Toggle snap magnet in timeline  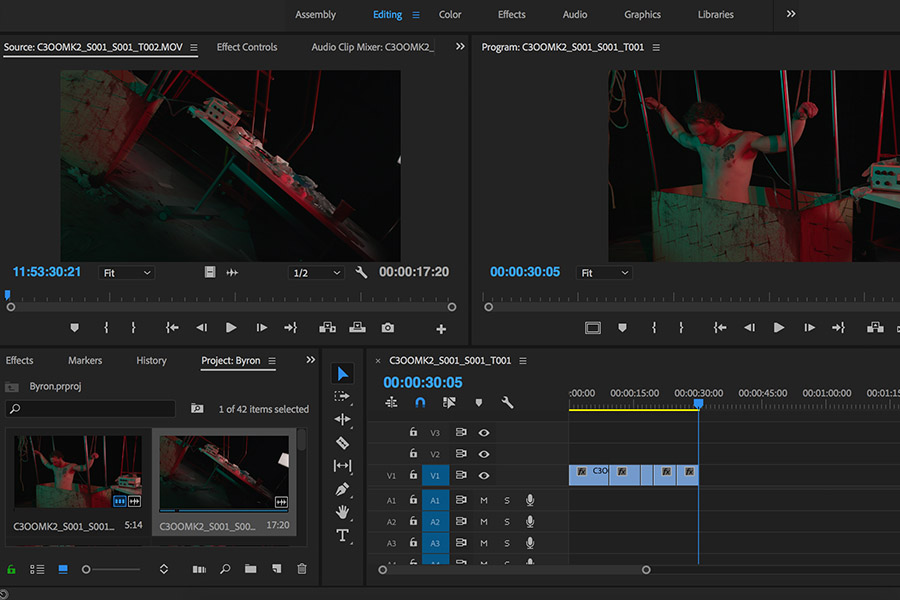pyautogui.click(x=420, y=402)
